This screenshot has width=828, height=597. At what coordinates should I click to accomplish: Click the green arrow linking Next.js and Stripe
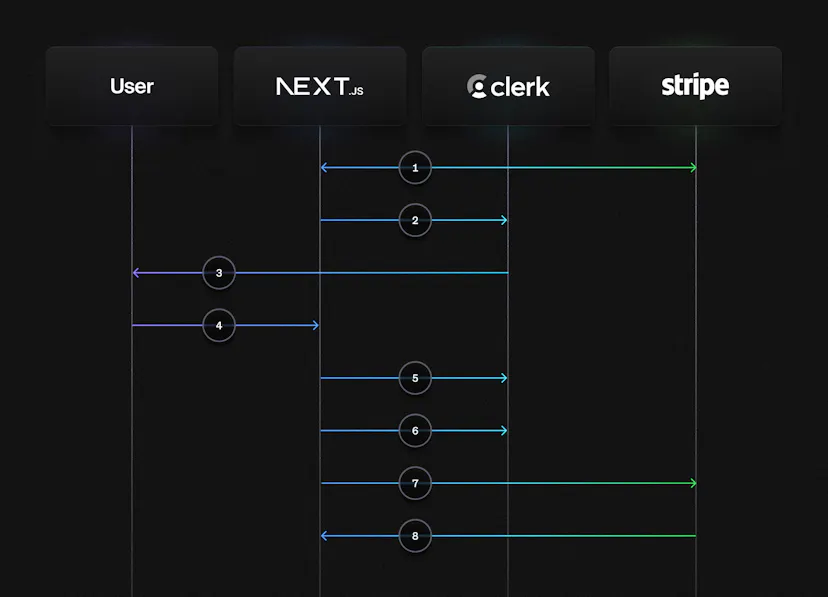(600, 168)
